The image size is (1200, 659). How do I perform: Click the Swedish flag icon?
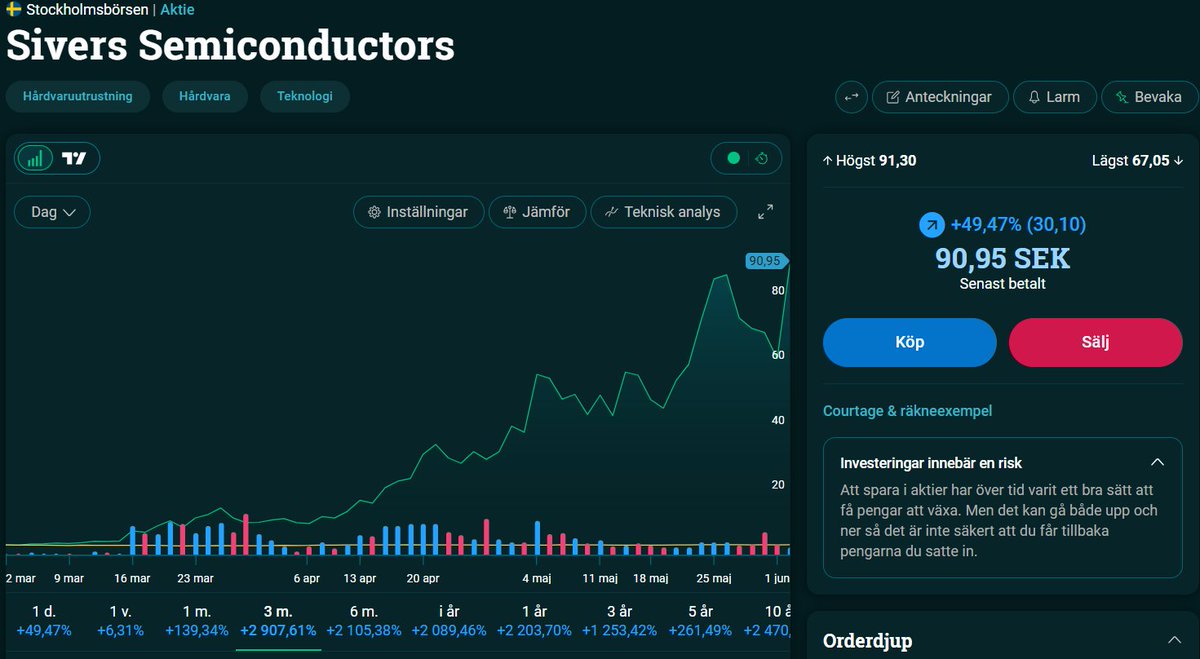(x=14, y=10)
